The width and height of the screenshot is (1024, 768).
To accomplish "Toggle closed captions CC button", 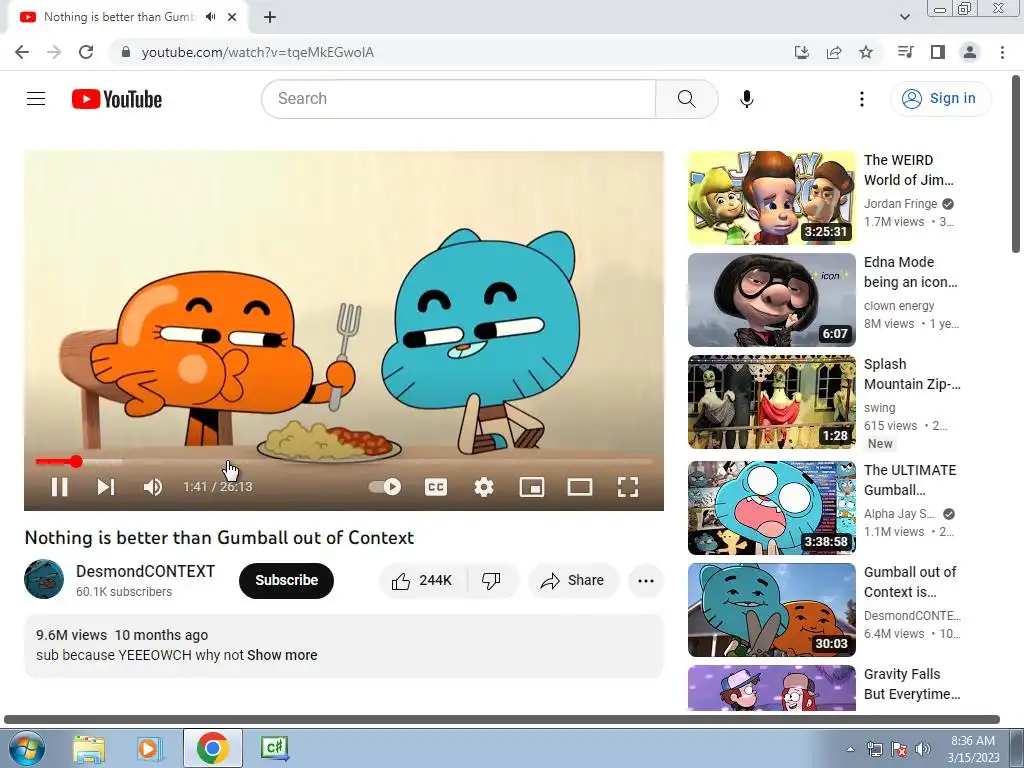I will pyautogui.click(x=436, y=487).
